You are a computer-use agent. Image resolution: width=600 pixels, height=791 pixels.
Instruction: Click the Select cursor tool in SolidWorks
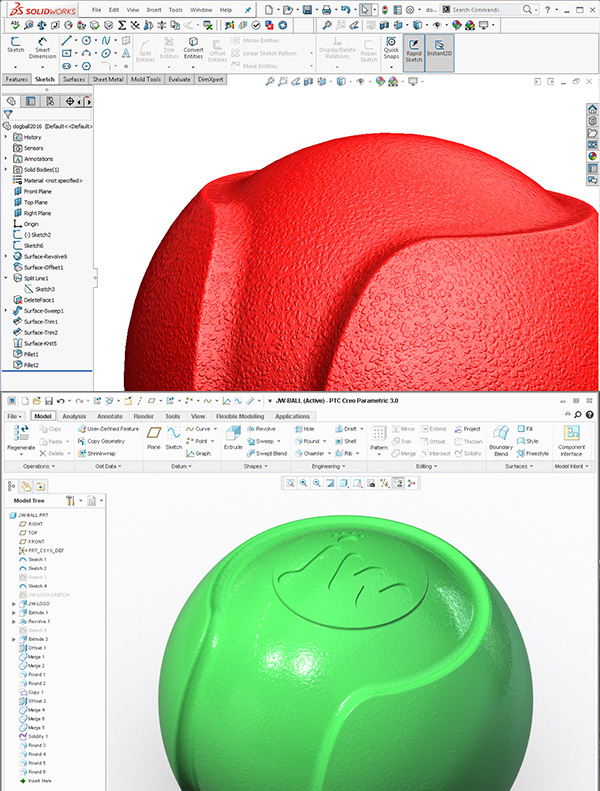click(x=365, y=10)
